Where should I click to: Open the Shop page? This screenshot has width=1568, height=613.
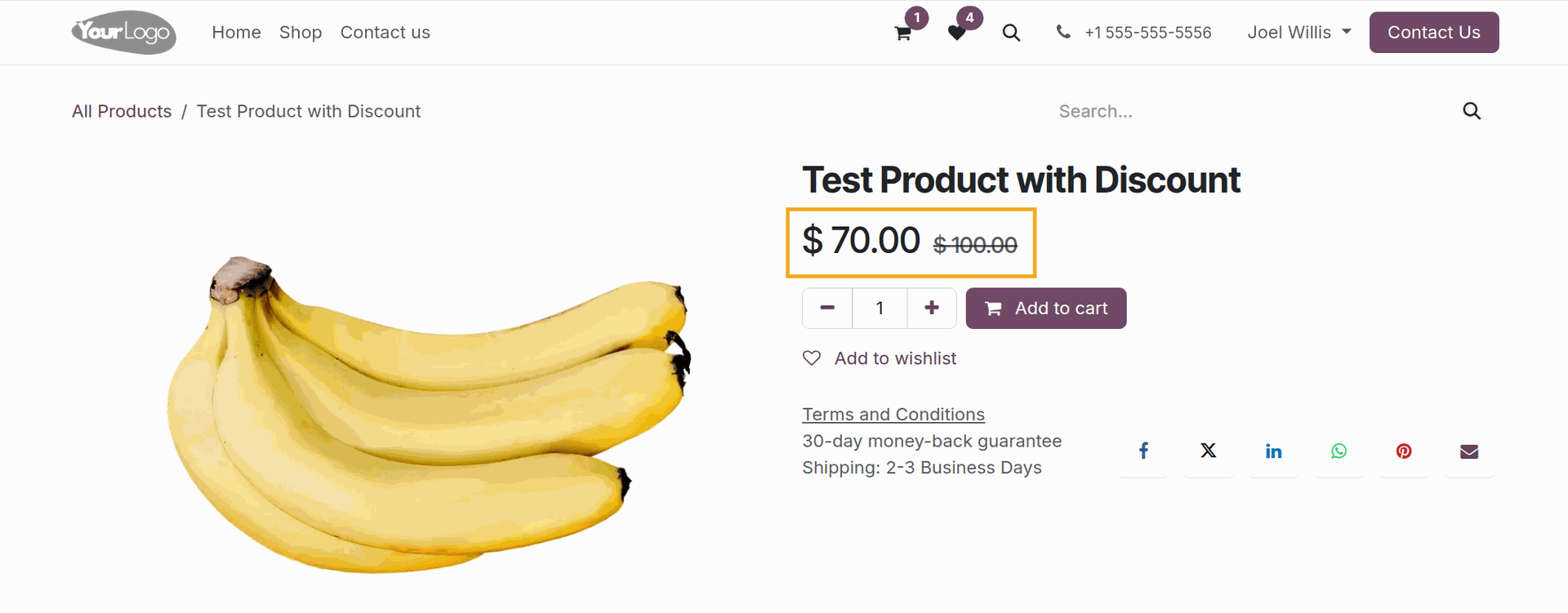click(301, 33)
